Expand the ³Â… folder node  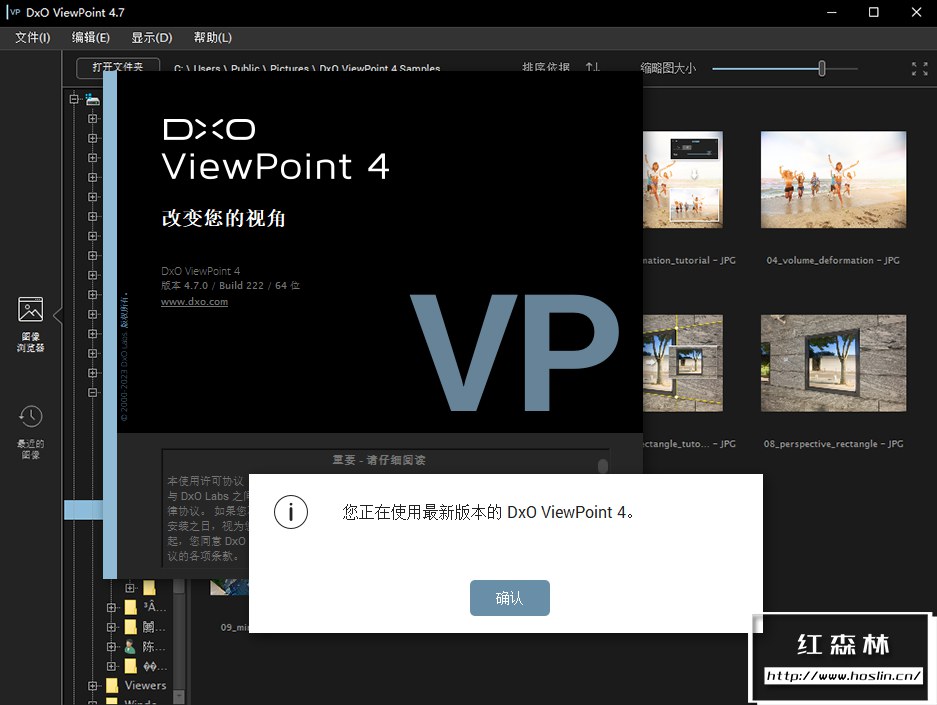coord(111,608)
